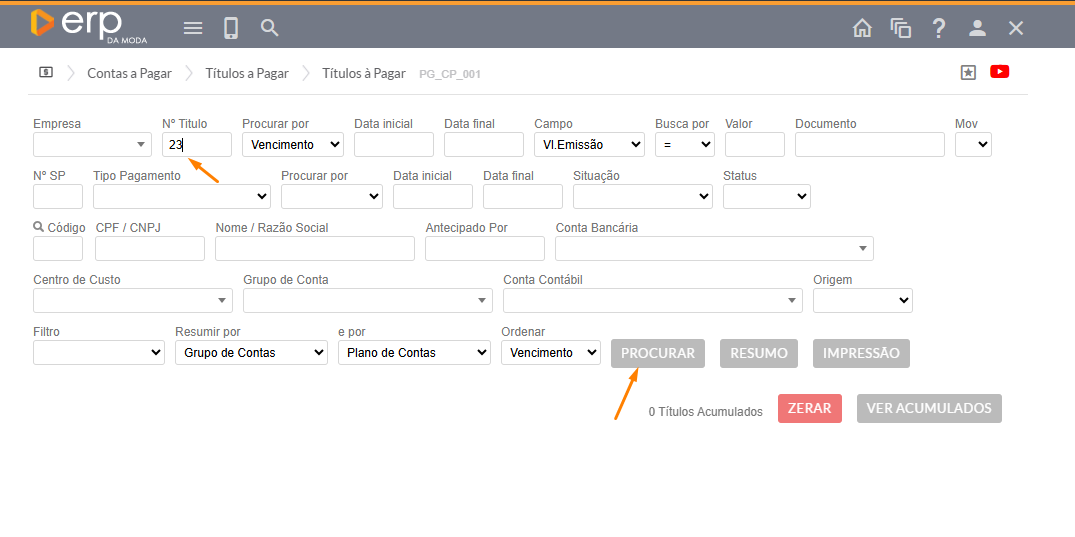
Task: Open the windows copy icon
Action: (900, 28)
